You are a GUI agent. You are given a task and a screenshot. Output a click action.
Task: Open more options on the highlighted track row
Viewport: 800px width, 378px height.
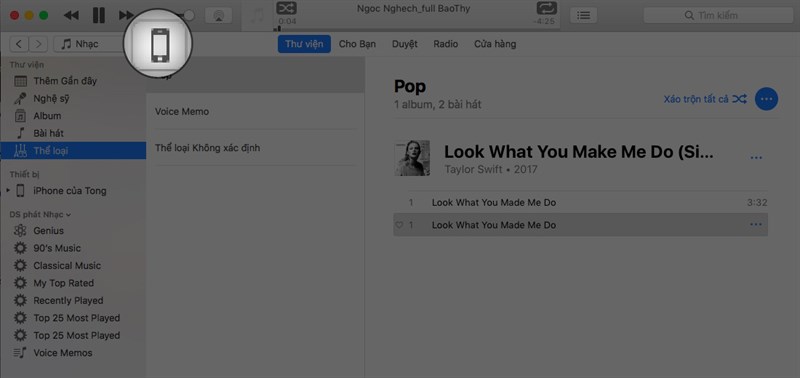tap(756, 225)
